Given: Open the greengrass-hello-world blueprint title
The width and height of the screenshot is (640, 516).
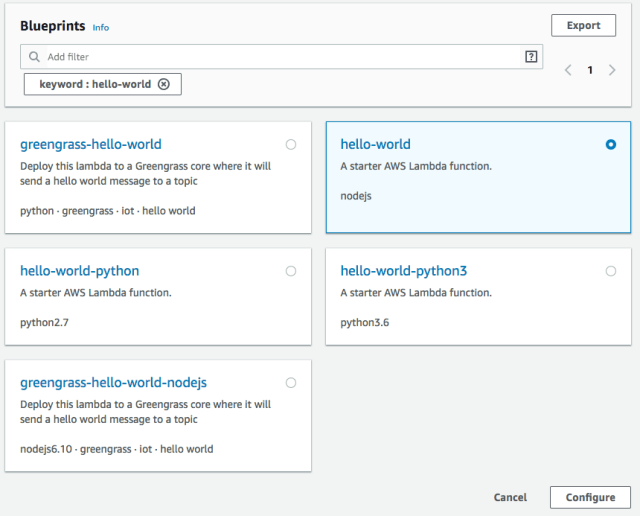Looking at the screenshot, I should click(x=91, y=144).
